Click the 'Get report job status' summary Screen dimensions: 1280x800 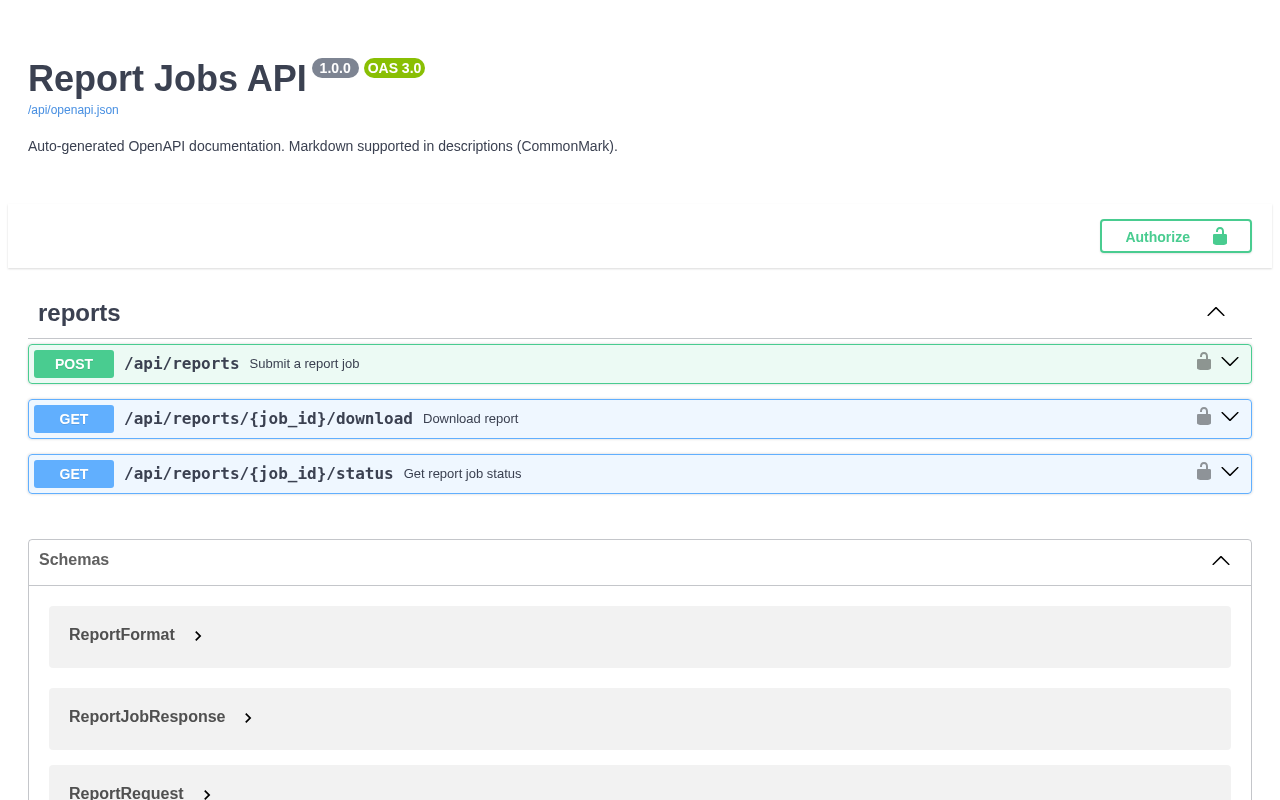(x=462, y=474)
